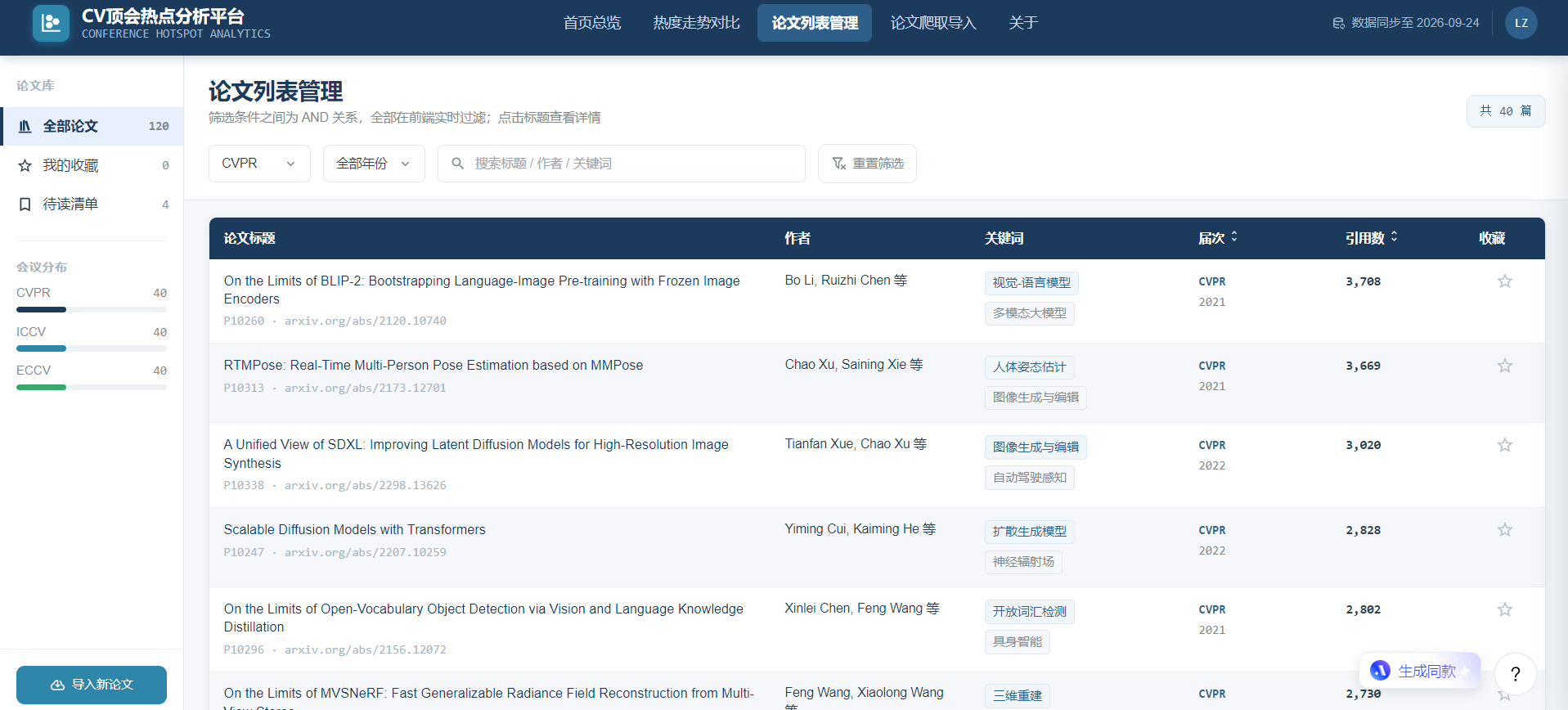Open the help question mark button
Image resolution: width=1568 pixels, height=710 pixels.
point(1515,674)
